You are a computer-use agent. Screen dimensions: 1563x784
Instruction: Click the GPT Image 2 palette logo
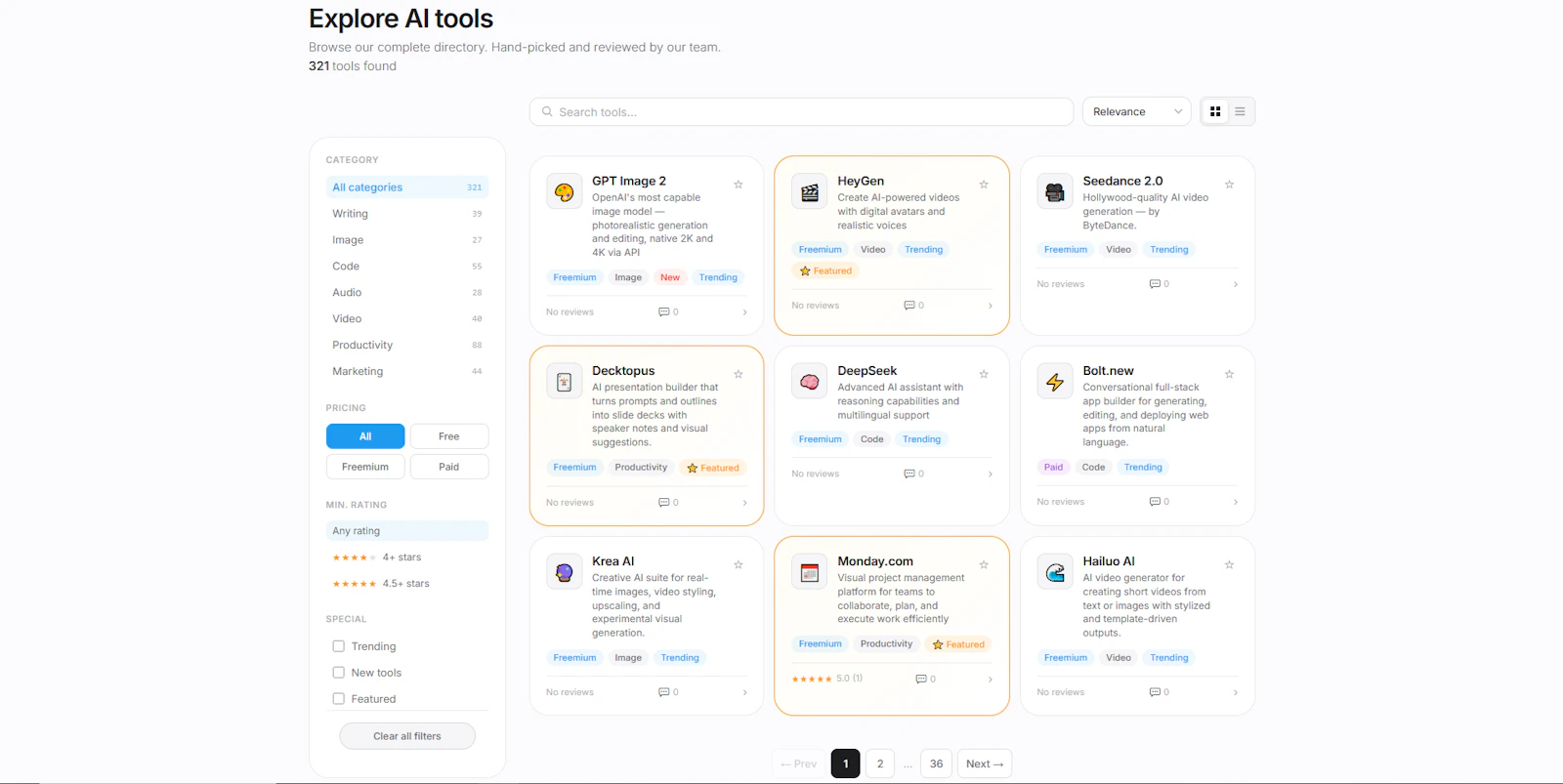point(565,192)
